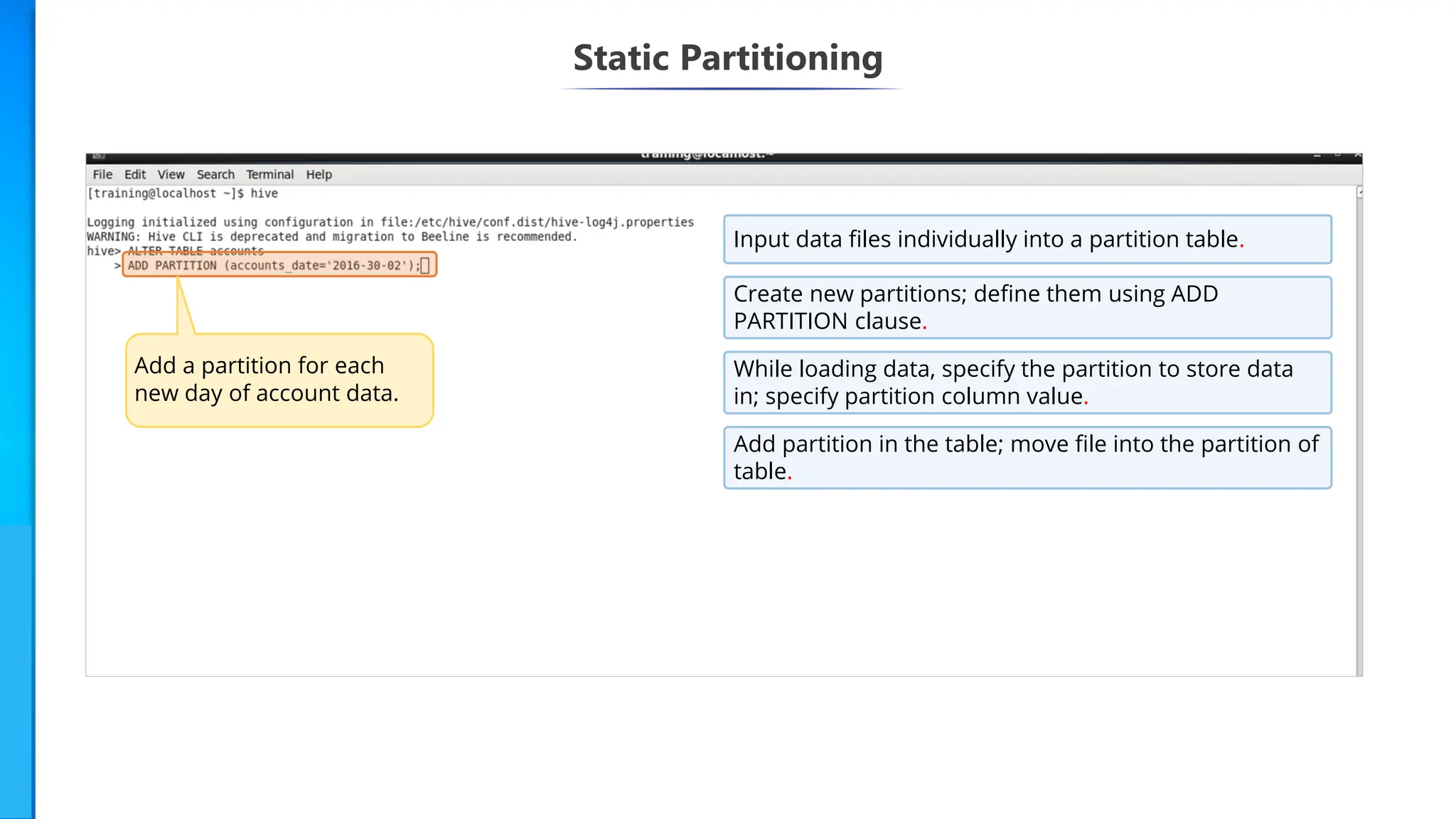This screenshot has height=819, width=1456.
Task: Select the 'While loading data' text box
Action: [x=1027, y=382]
